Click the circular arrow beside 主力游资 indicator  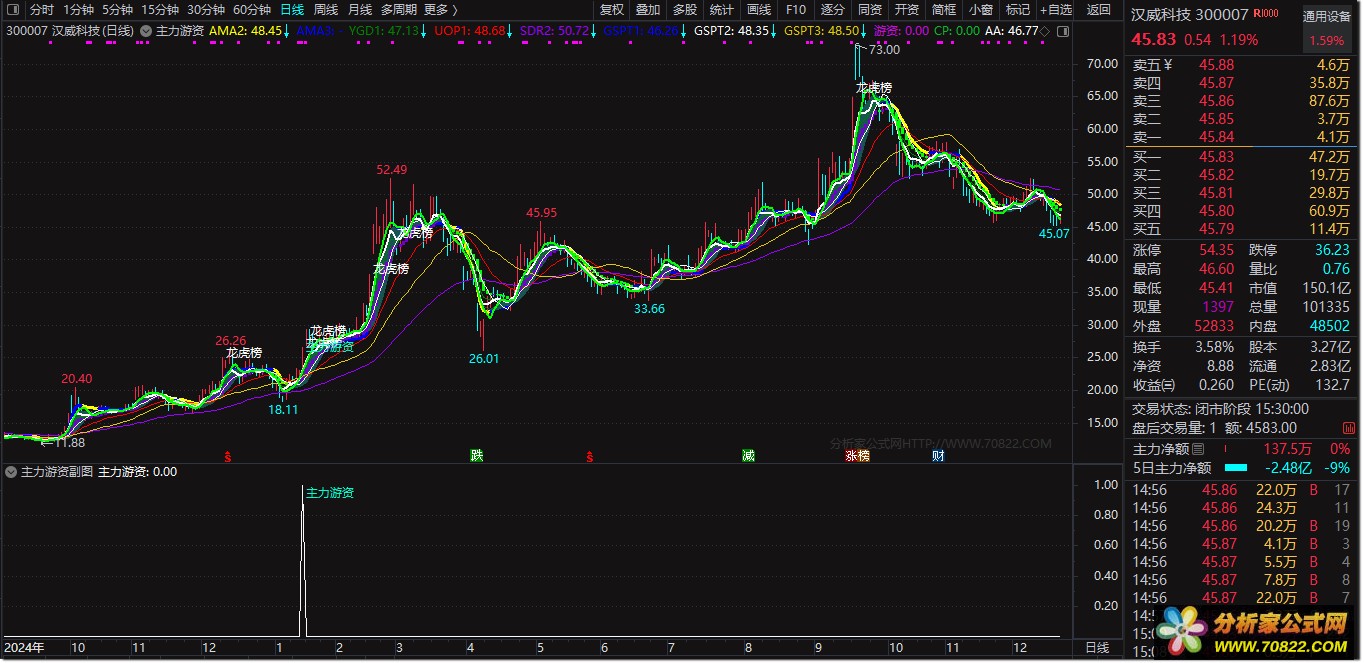click(x=147, y=31)
